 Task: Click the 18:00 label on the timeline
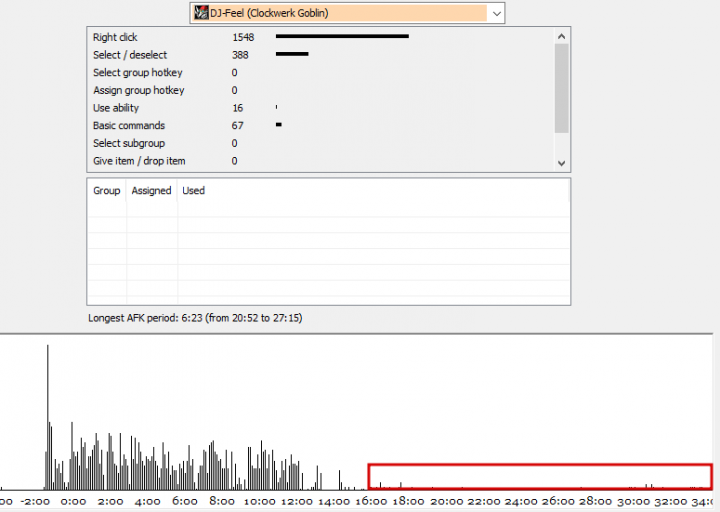[x=408, y=501]
